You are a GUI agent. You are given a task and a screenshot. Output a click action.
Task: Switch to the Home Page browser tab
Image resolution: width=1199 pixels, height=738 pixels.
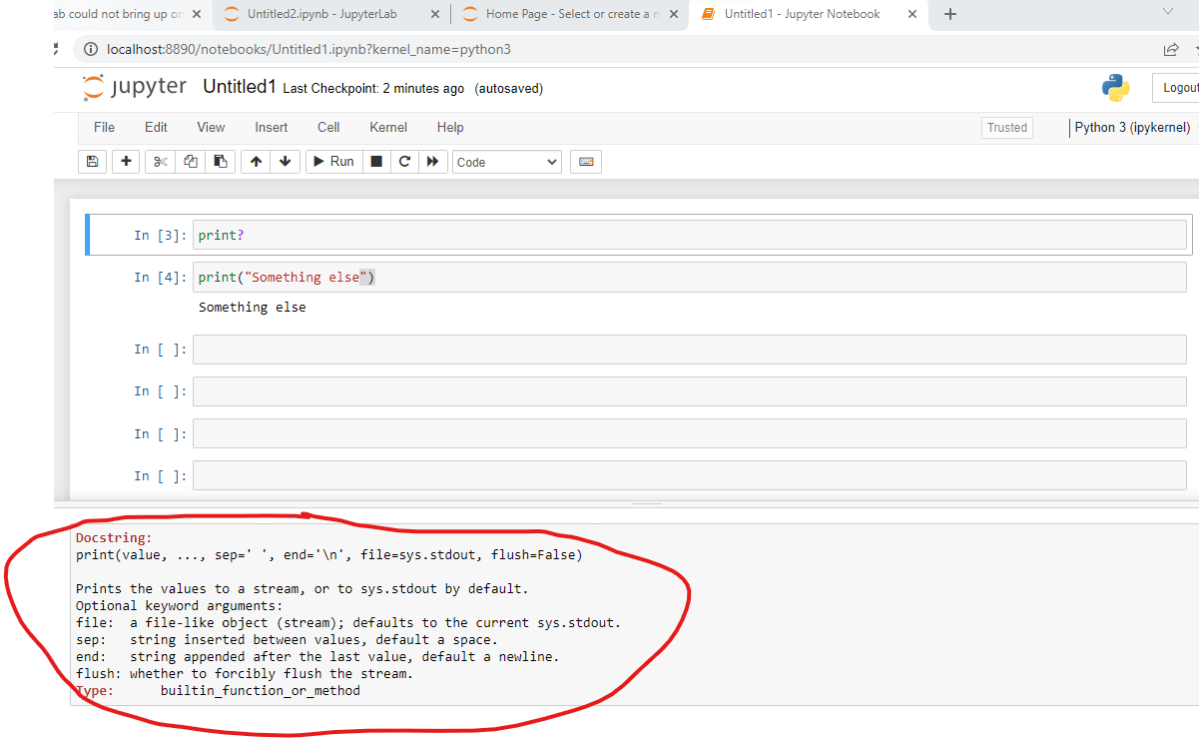pos(572,14)
